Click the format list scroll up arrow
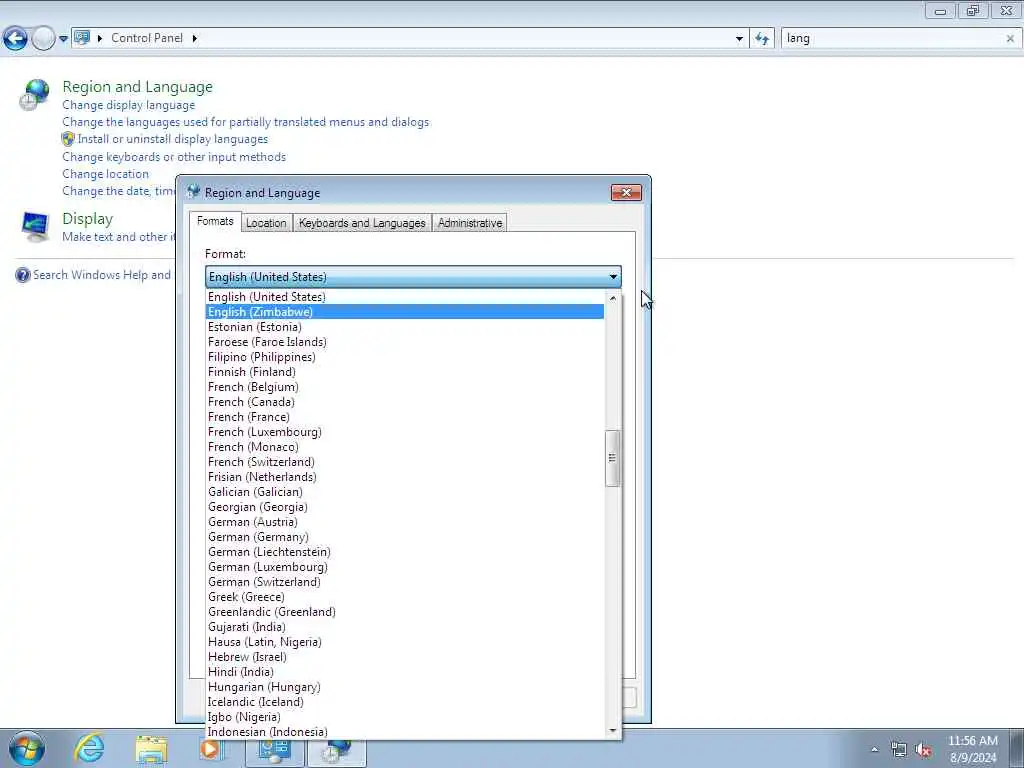Image resolution: width=1024 pixels, height=768 pixels. [613, 298]
